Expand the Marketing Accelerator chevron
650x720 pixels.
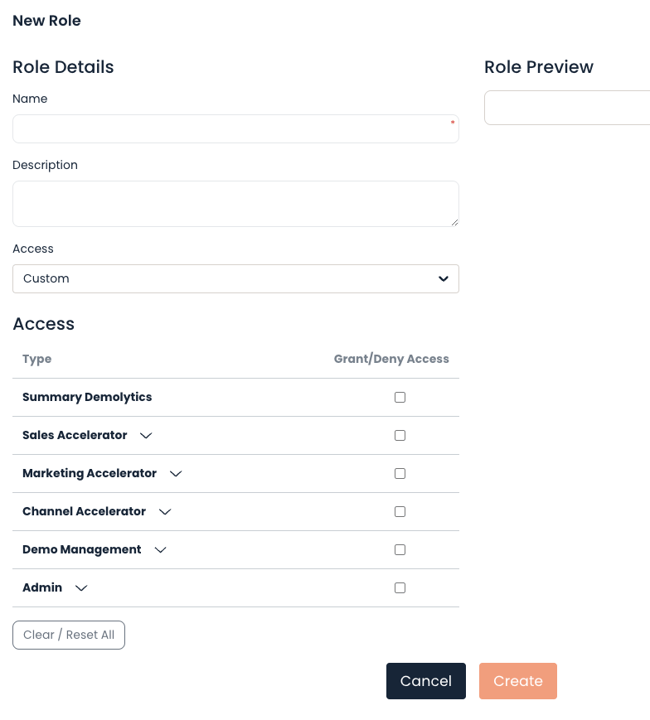(176, 473)
